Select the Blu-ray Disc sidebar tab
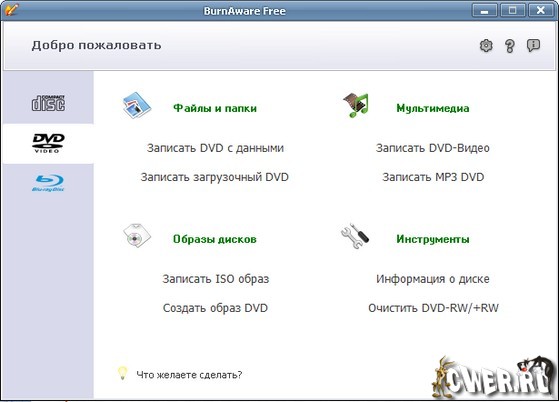Viewport: 559px width, 402px height. point(48,183)
